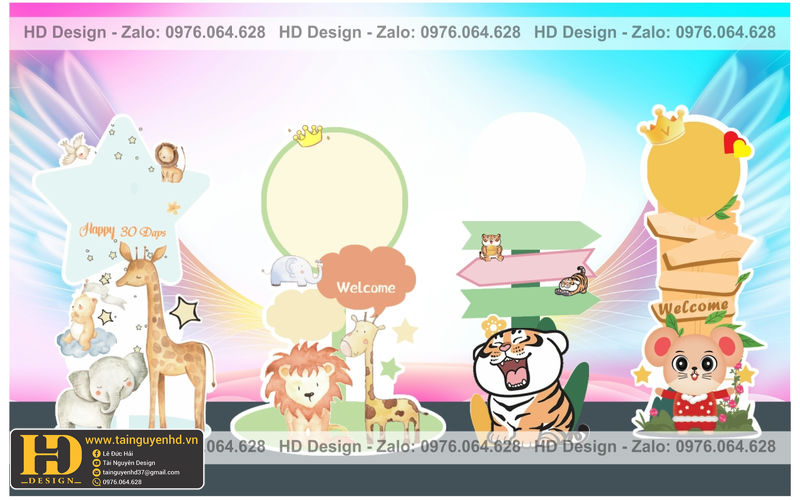Click the email envelope icon
Image resolution: width=800 pixels, height=500 pixels.
click(96, 472)
